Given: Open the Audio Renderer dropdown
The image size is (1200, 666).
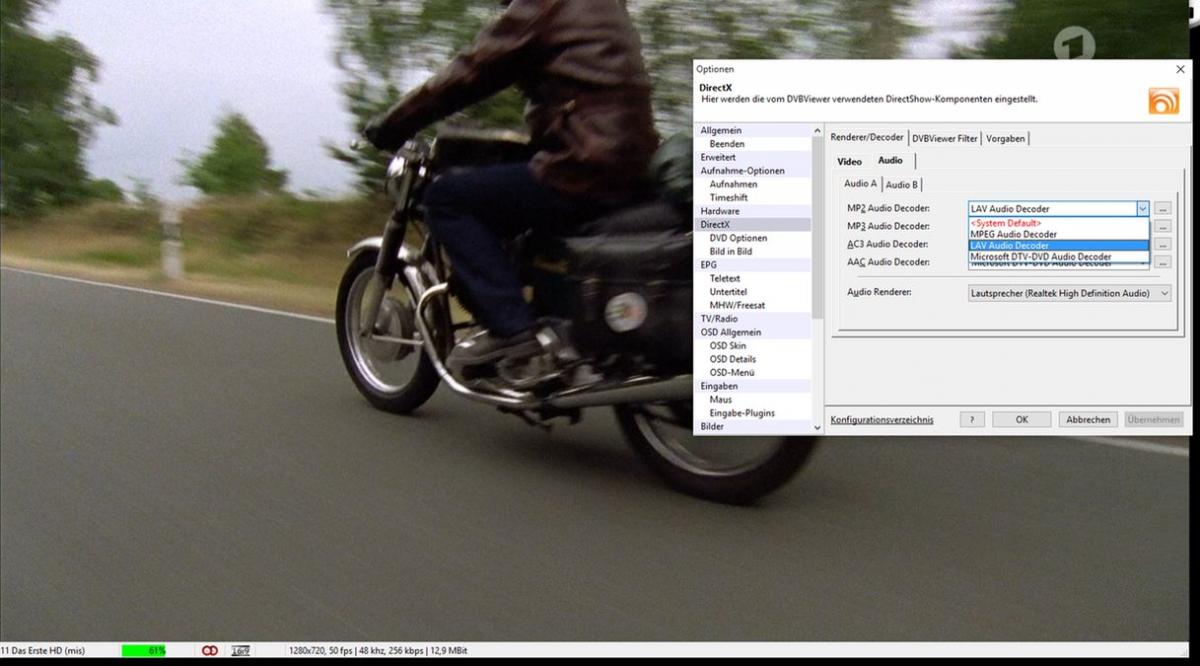Looking at the screenshot, I should click(x=1069, y=293).
